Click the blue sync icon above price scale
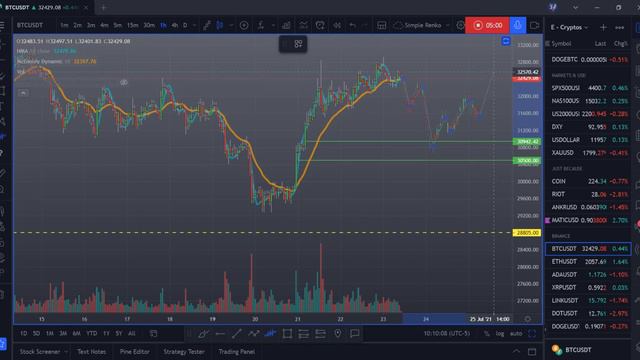The image size is (640, 360). click(506, 41)
